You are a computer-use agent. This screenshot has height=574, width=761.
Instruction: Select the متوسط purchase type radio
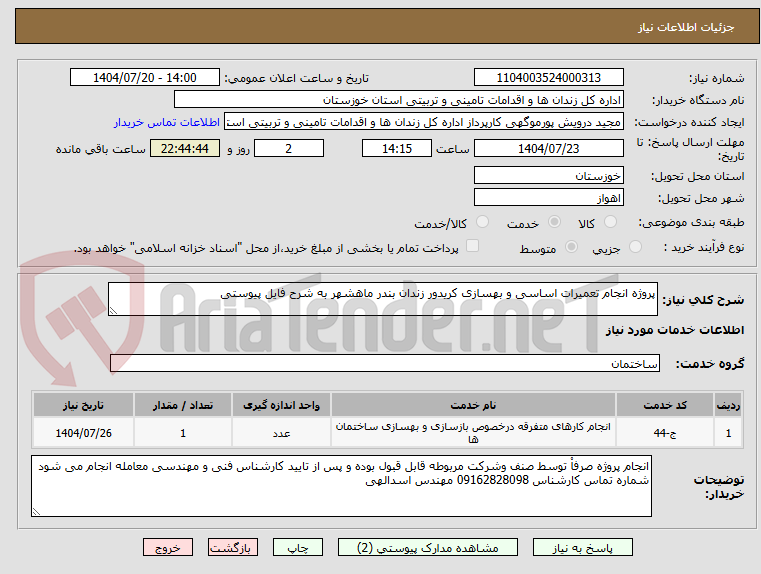(x=571, y=247)
